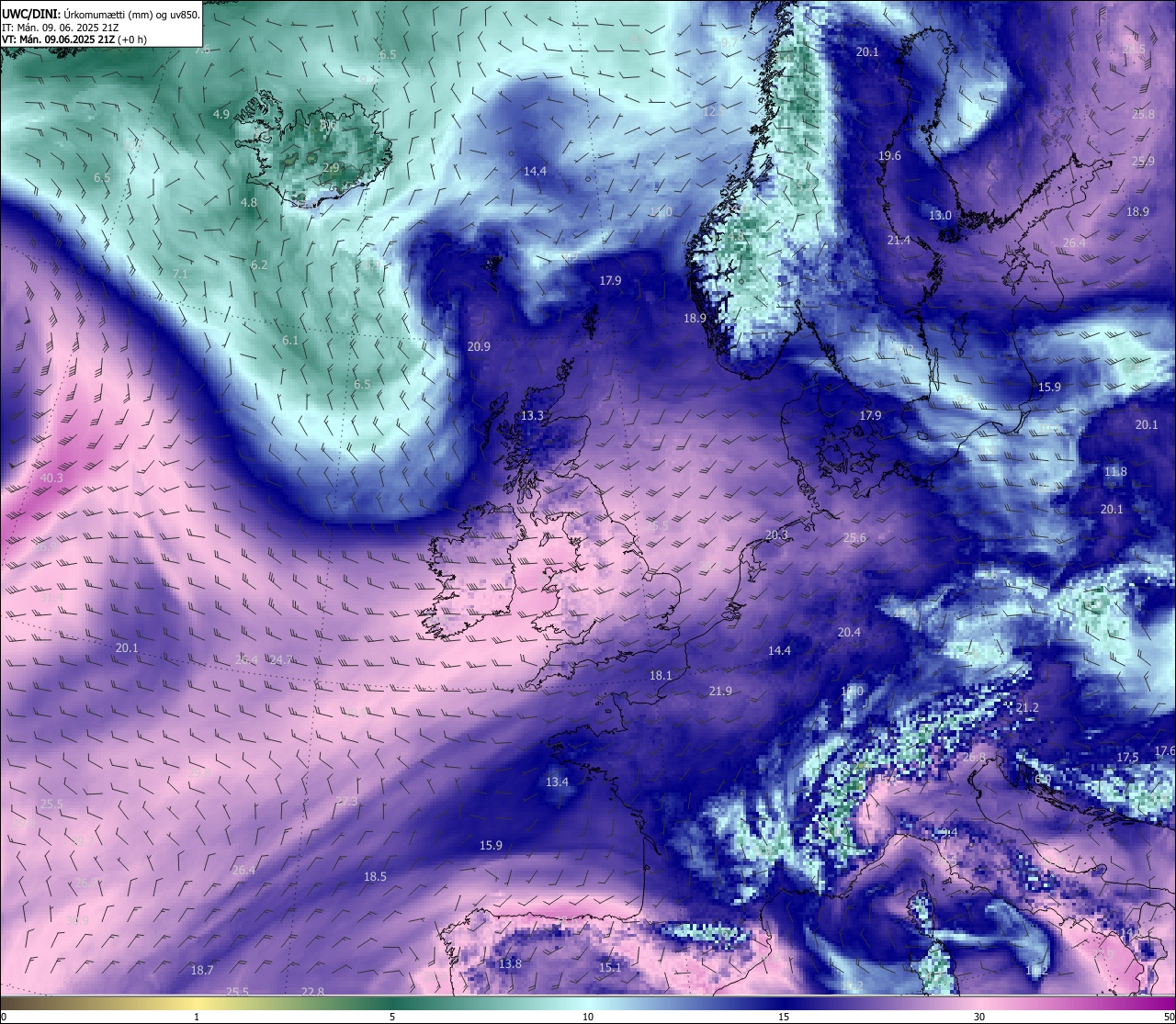
Task: Click the 21.9 value over France
Action: [720, 692]
